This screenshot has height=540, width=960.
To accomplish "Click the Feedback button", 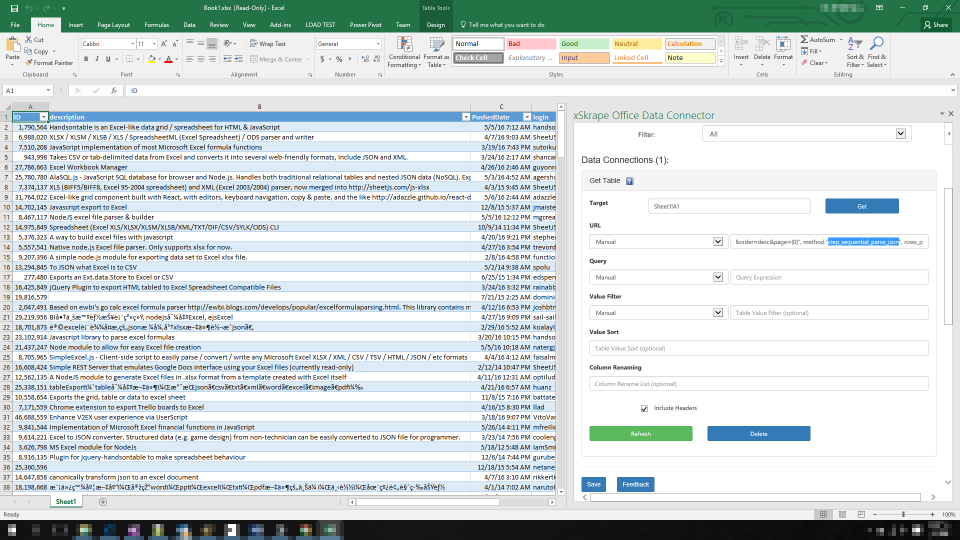I will (636, 485).
